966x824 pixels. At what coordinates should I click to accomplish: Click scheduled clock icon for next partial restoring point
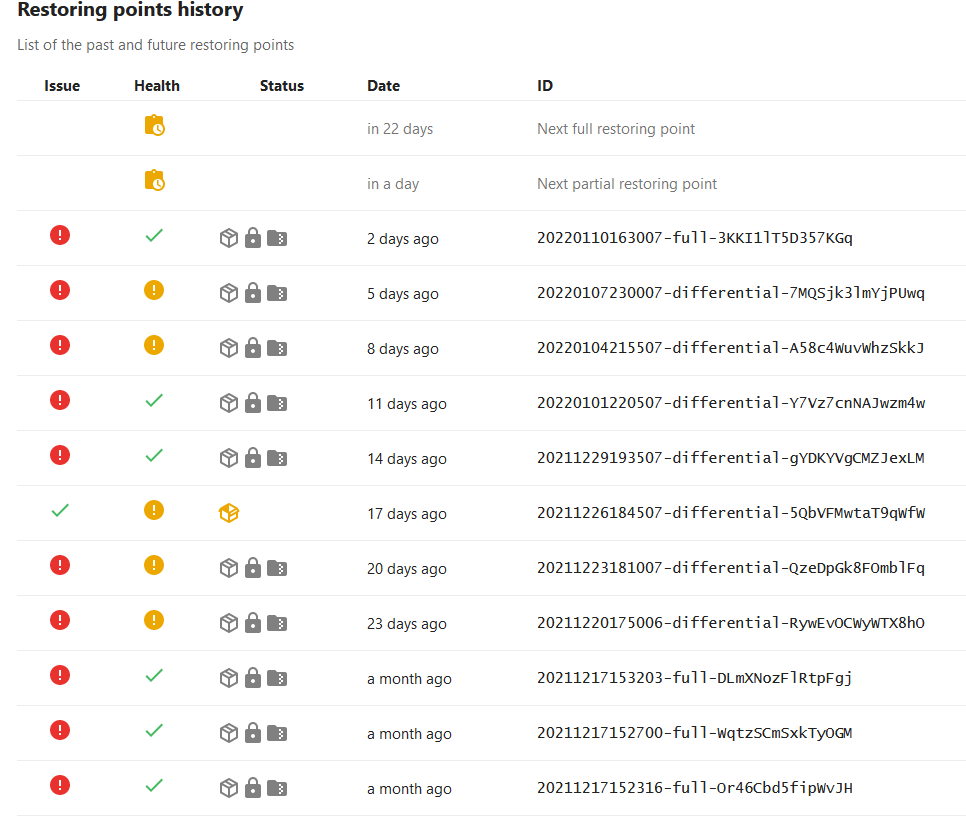[154, 180]
